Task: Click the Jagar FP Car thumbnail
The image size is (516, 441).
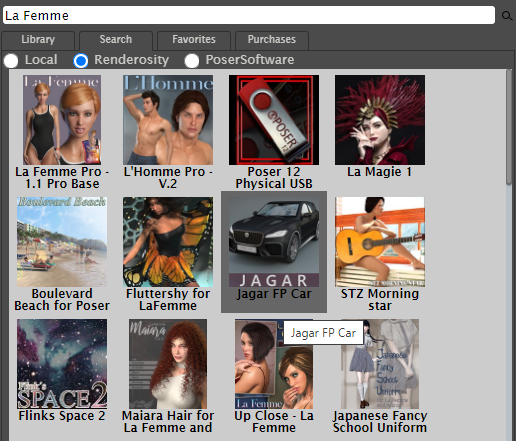Action: (x=274, y=242)
